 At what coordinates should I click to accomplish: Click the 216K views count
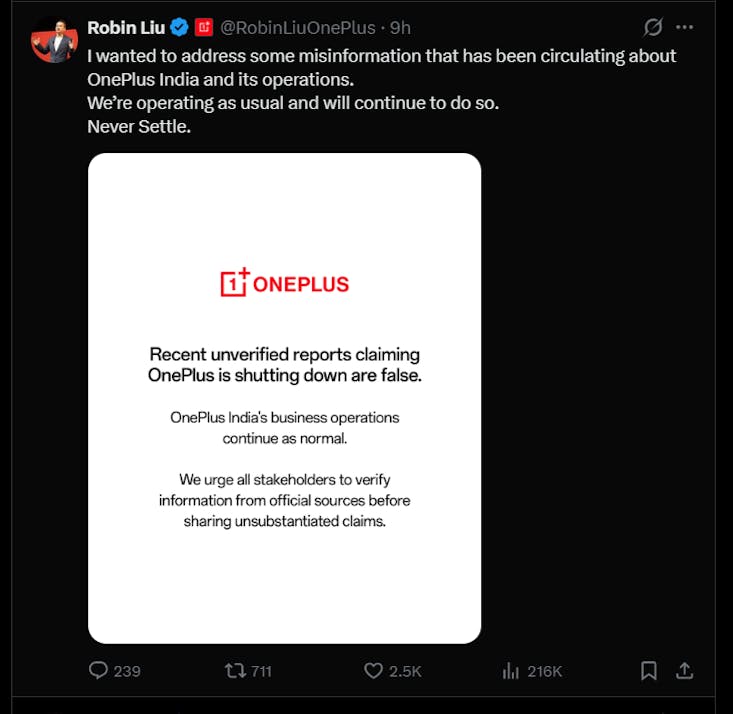545,671
